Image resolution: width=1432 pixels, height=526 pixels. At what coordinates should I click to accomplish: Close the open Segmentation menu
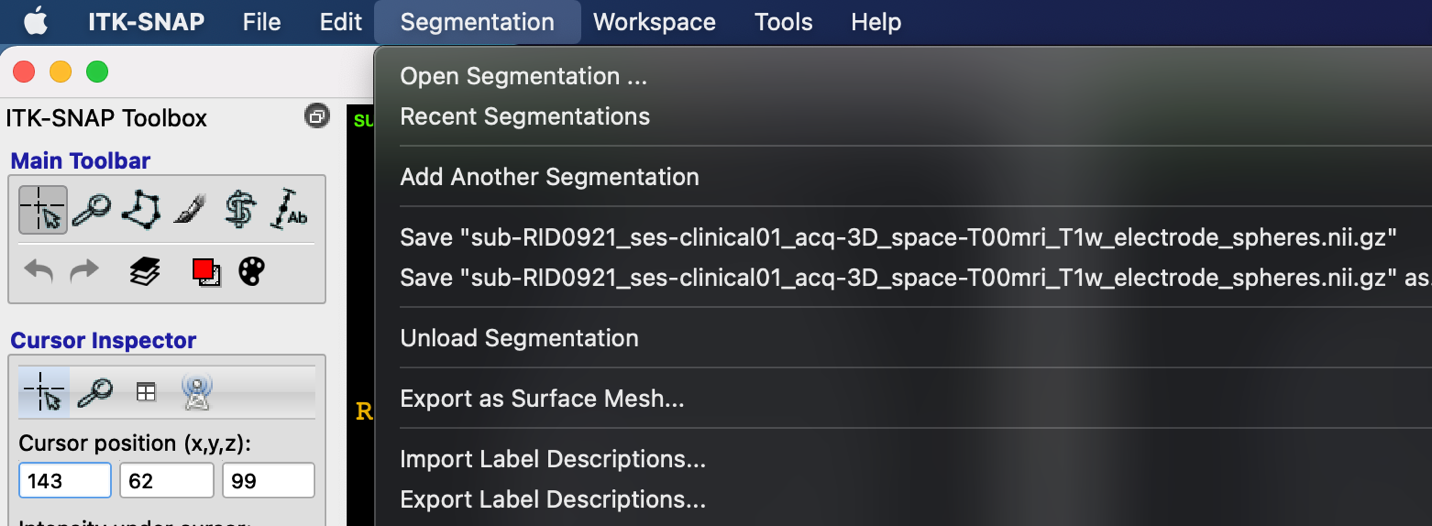pos(477,22)
